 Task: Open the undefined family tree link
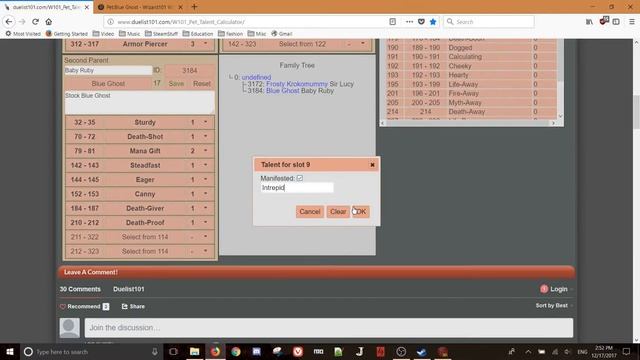coord(256,77)
